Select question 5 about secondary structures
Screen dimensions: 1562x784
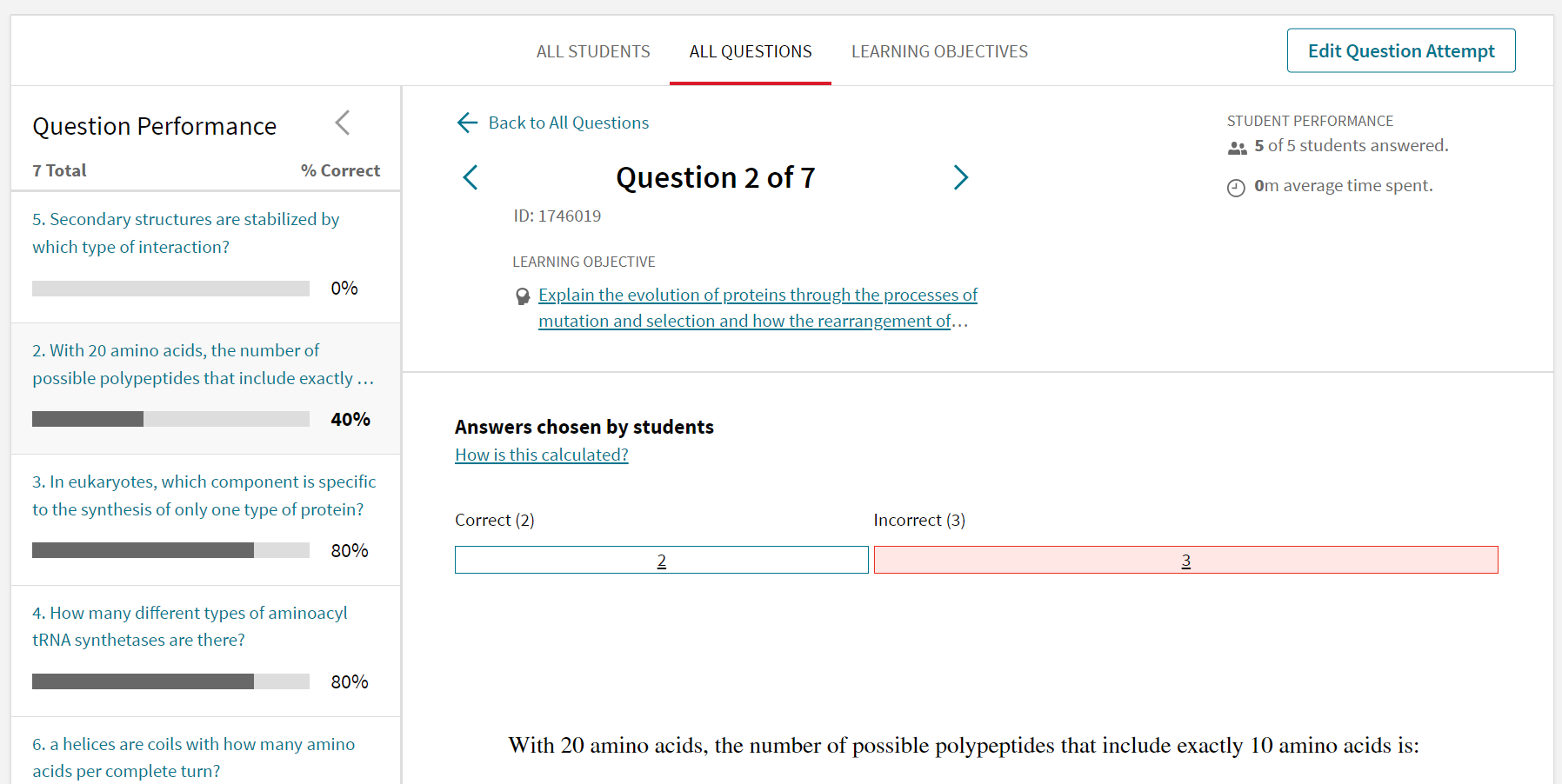185,232
